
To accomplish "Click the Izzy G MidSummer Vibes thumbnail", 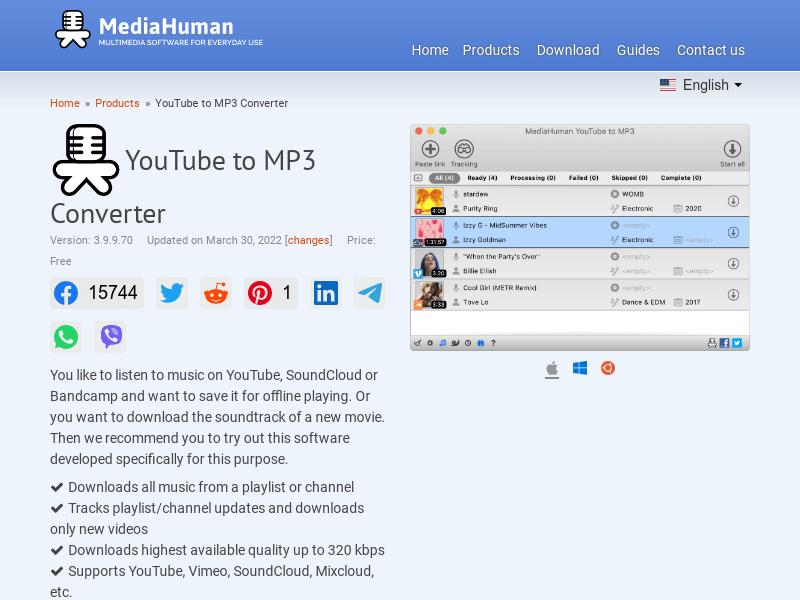I will tap(429, 232).
